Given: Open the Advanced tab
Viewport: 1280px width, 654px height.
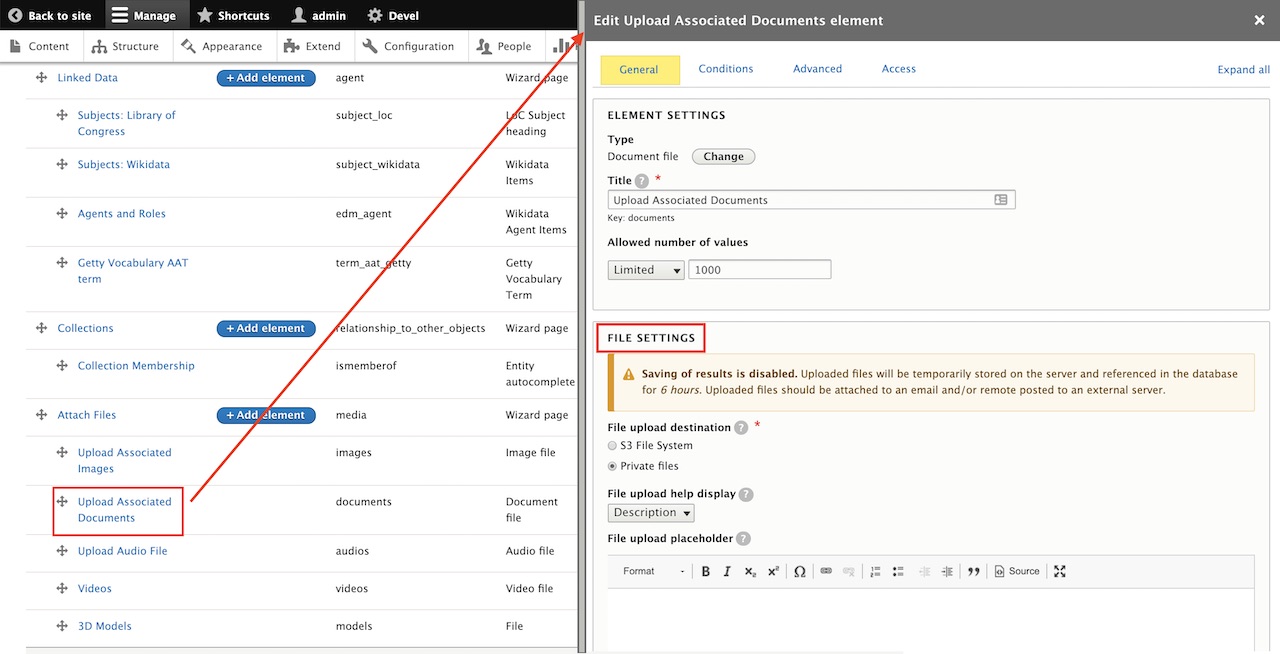Looking at the screenshot, I should (x=817, y=69).
